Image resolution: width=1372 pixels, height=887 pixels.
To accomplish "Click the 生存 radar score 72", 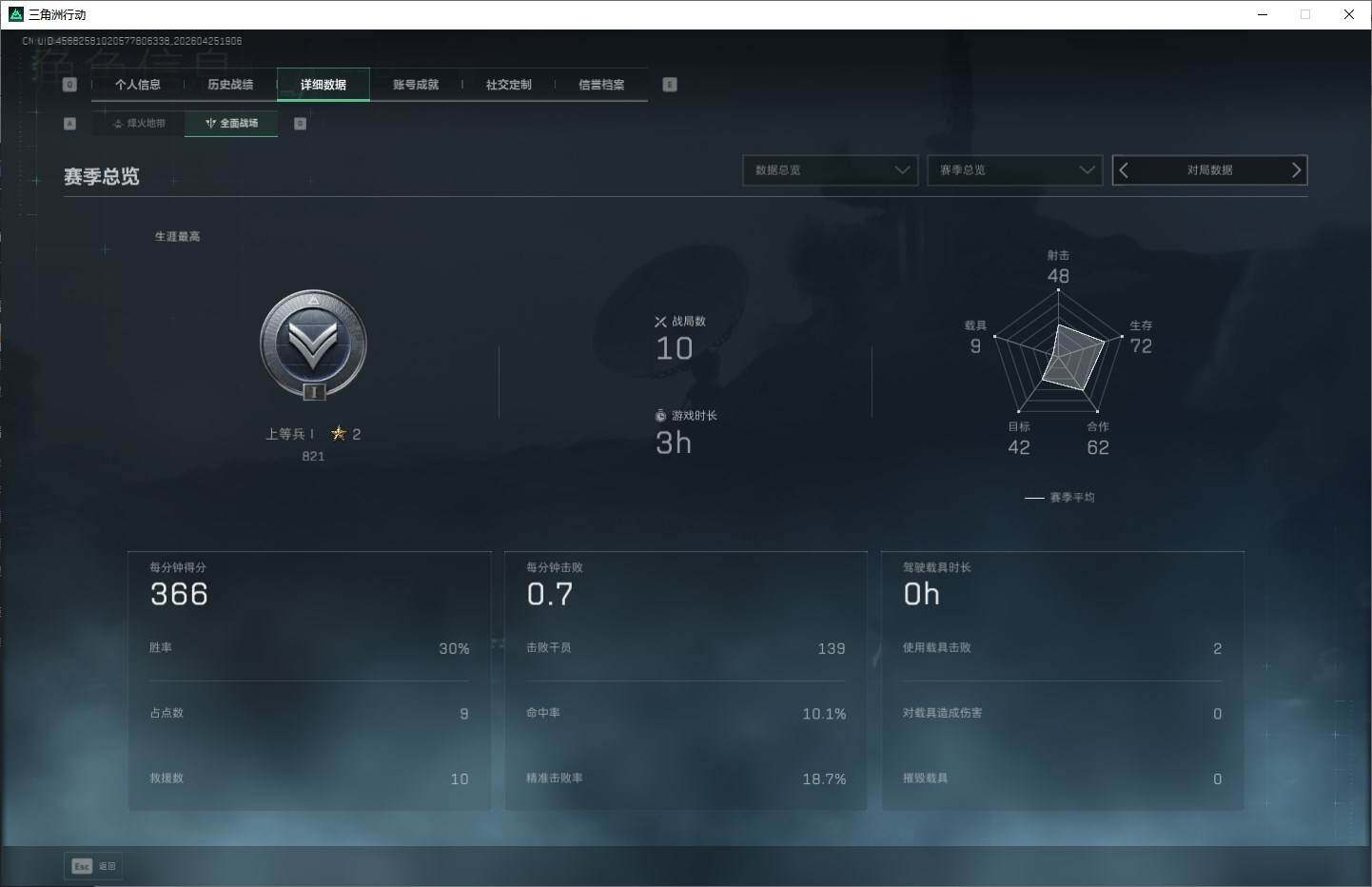I will [1141, 346].
